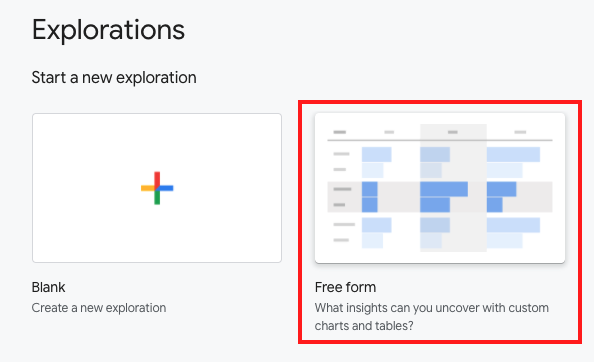This screenshot has width=594, height=362.
Task: Click the blue arm of the plus icon
Action: [x=167, y=188]
